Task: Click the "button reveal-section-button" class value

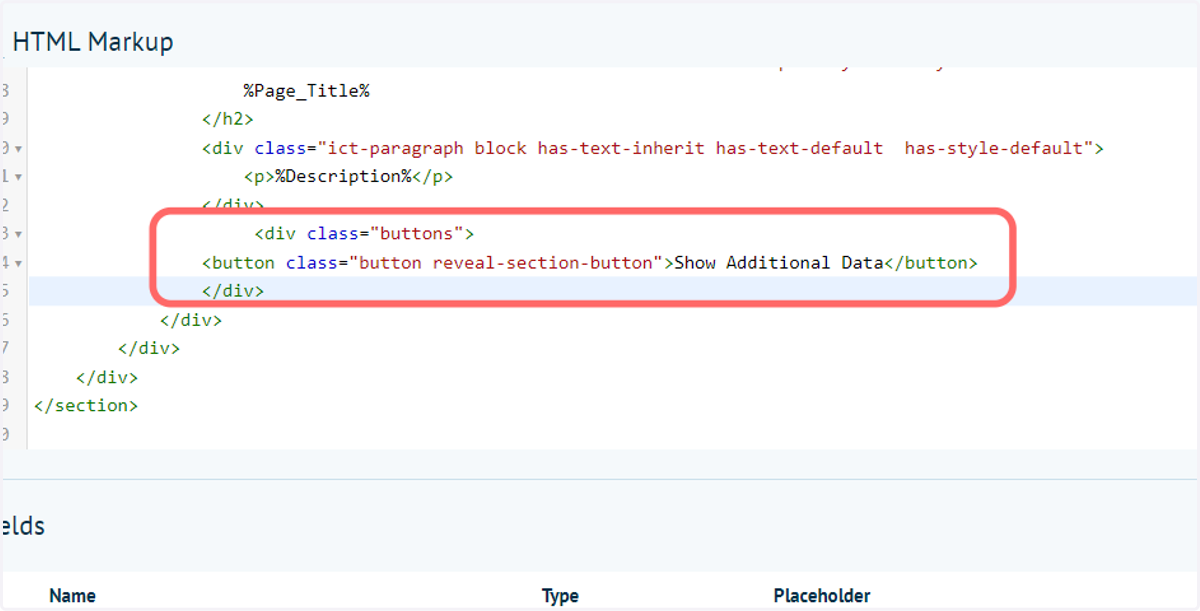Action: tap(506, 262)
